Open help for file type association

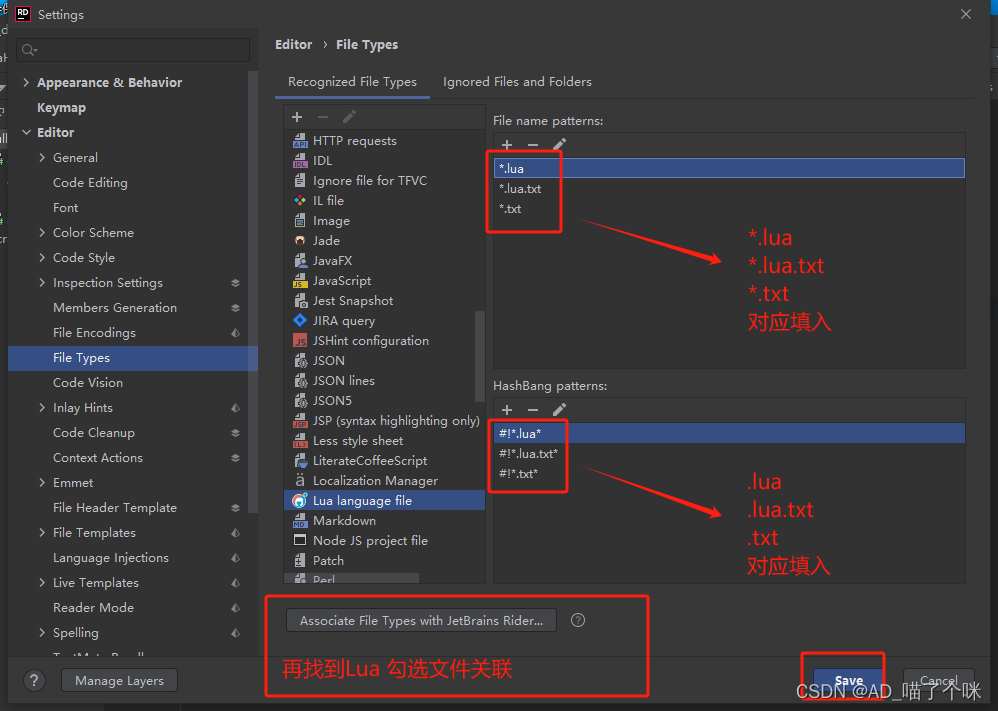click(578, 620)
